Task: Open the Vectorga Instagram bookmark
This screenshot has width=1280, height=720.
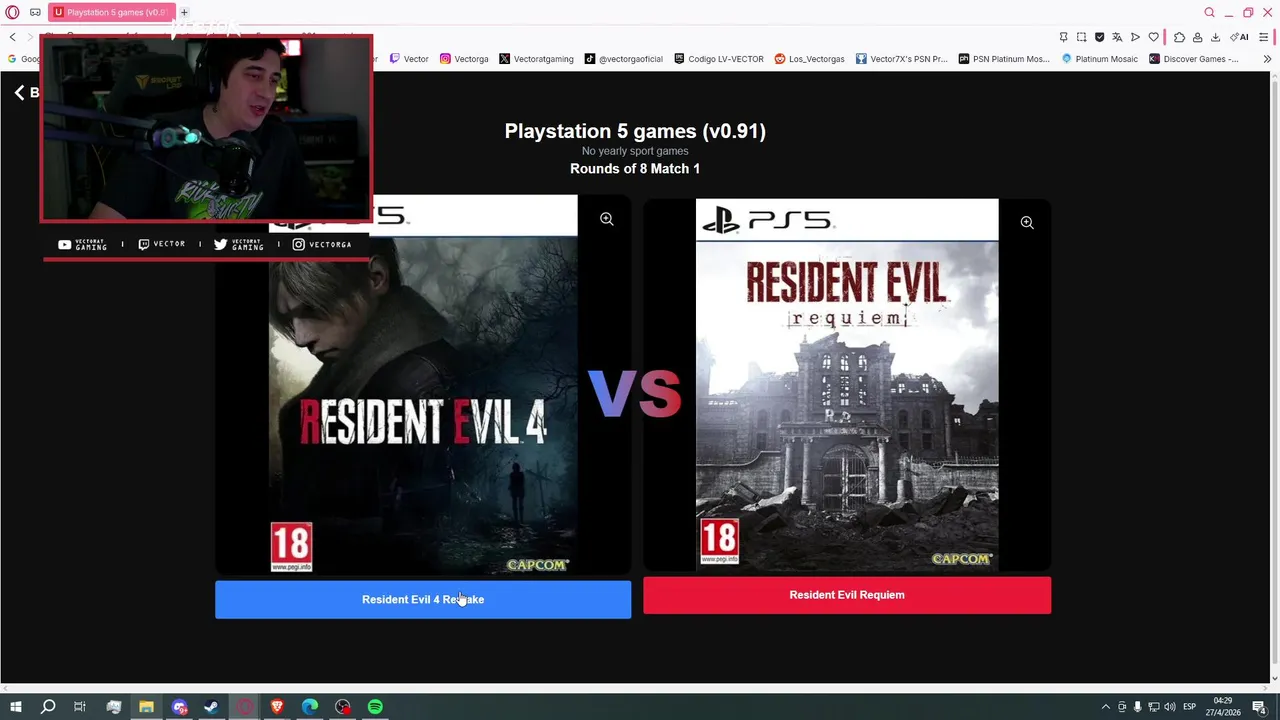Action: click(x=464, y=59)
